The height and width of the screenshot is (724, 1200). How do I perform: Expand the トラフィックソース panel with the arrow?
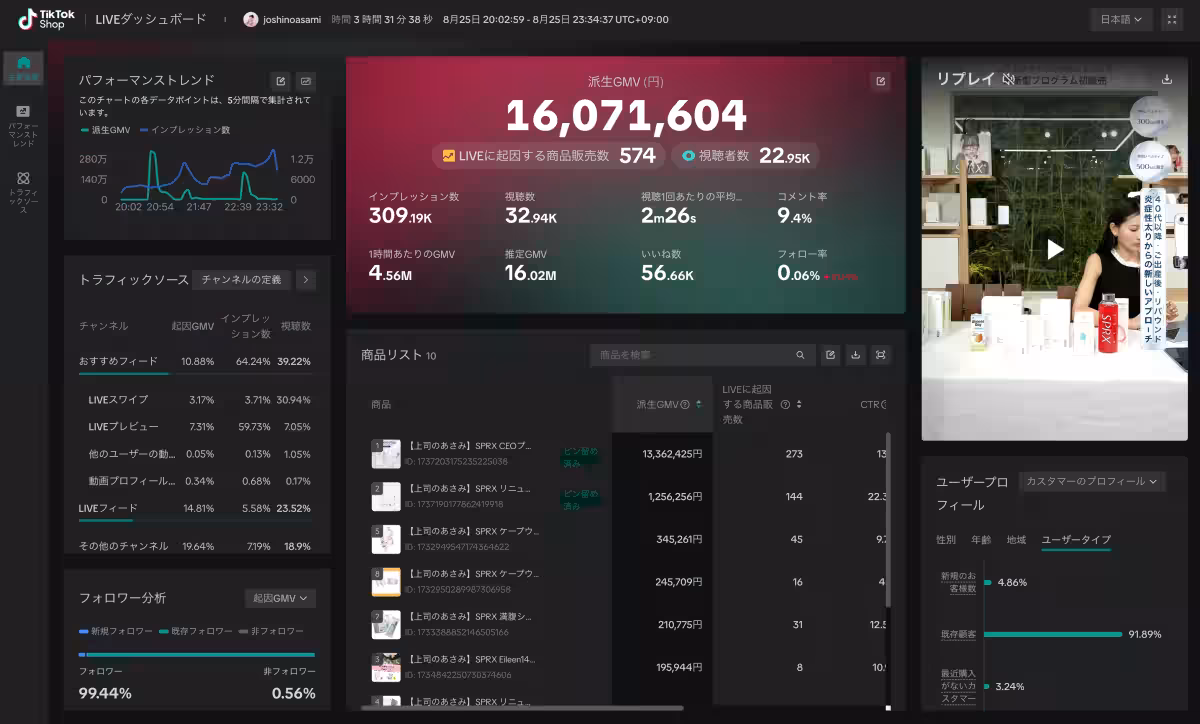pos(306,280)
